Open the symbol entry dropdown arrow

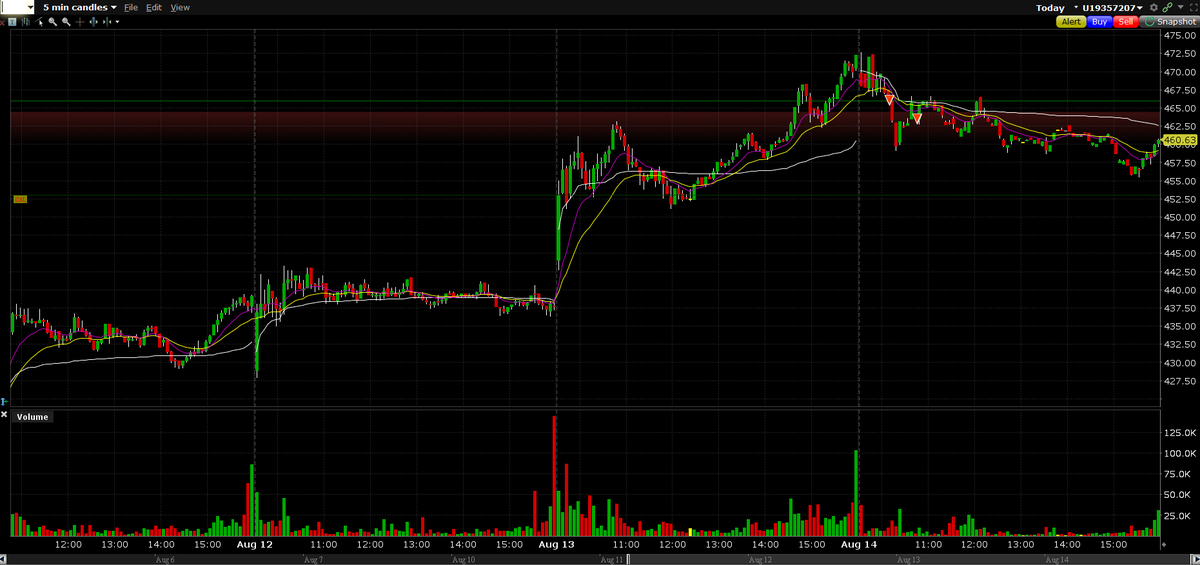click(31, 7)
